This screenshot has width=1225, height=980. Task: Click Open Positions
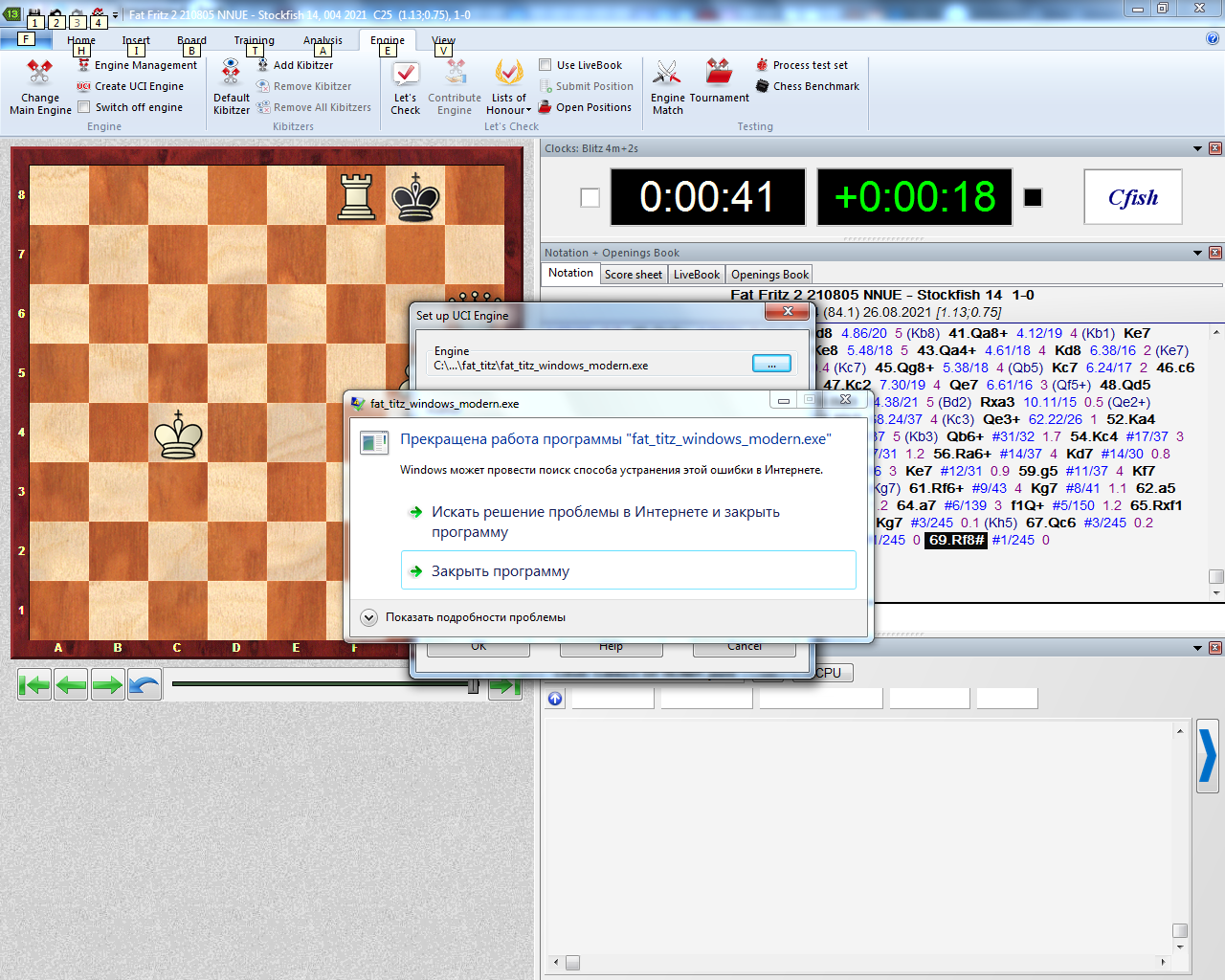coord(585,107)
